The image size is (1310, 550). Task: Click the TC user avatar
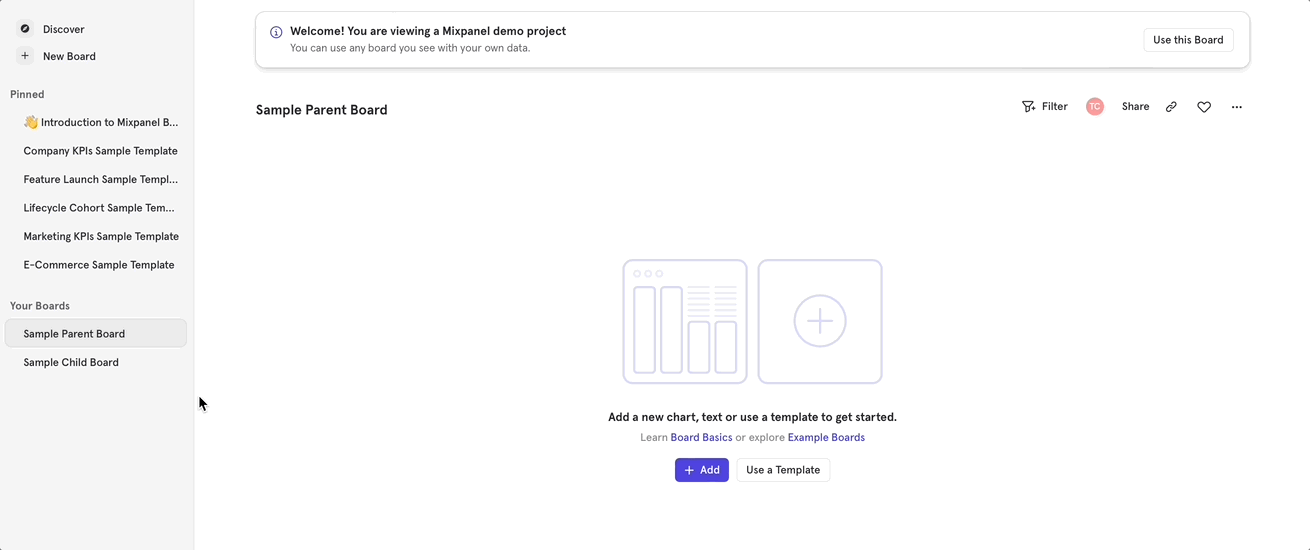coord(1095,107)
